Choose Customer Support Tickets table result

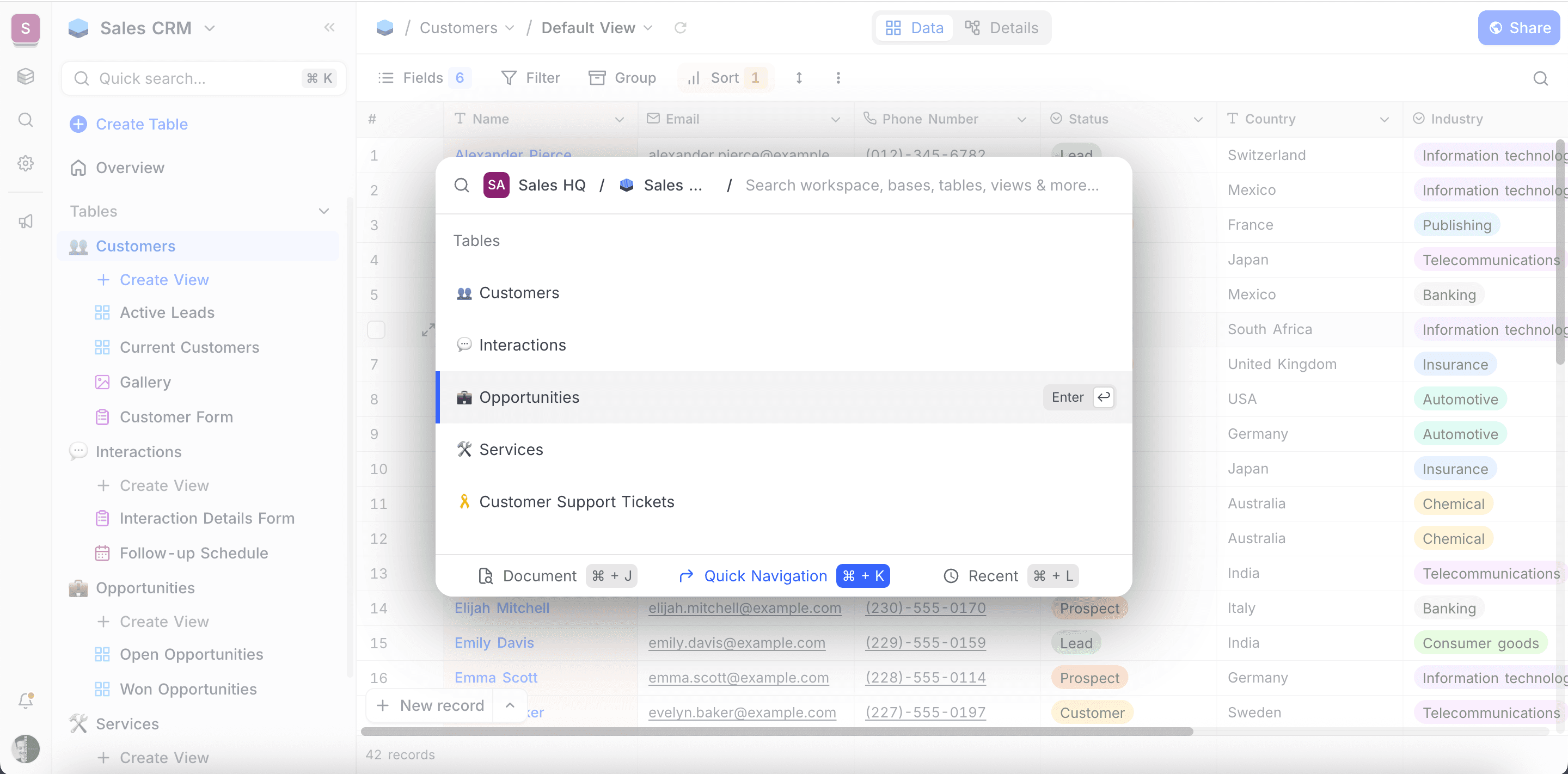tap(577, 502)
